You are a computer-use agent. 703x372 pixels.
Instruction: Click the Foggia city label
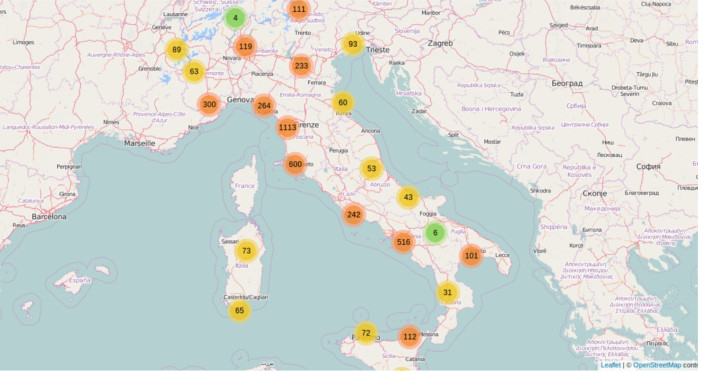pos(428,214)
